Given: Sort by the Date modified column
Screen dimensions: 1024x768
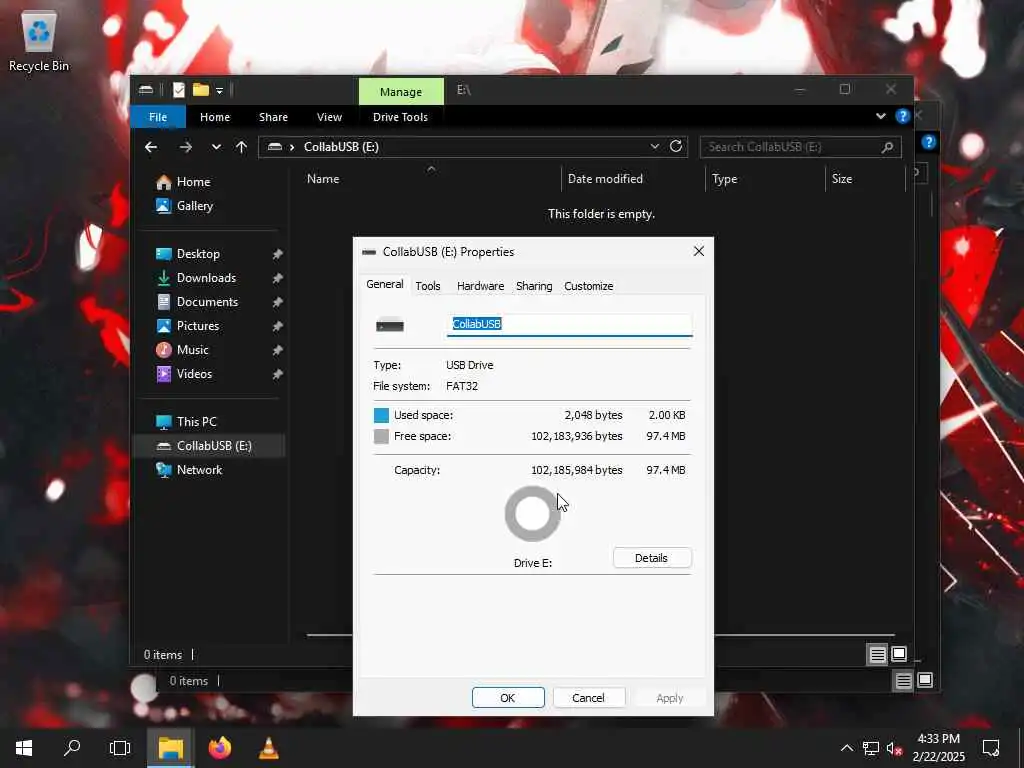Looking at the screenshot, I should coord(605,179).
